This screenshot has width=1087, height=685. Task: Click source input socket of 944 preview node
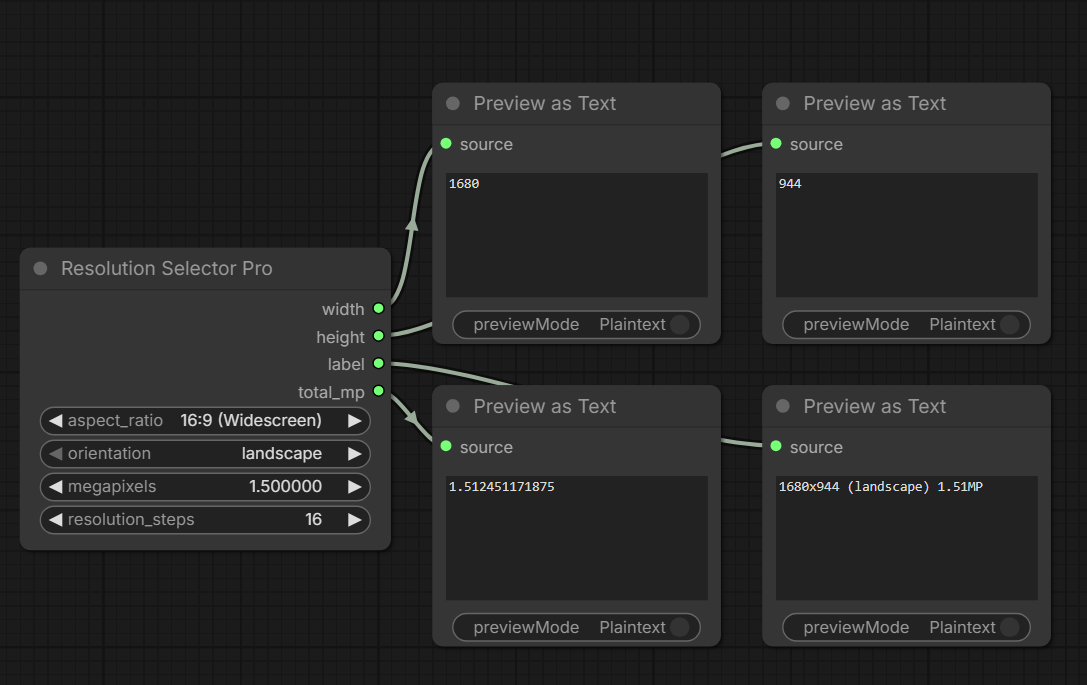[776, 144]
